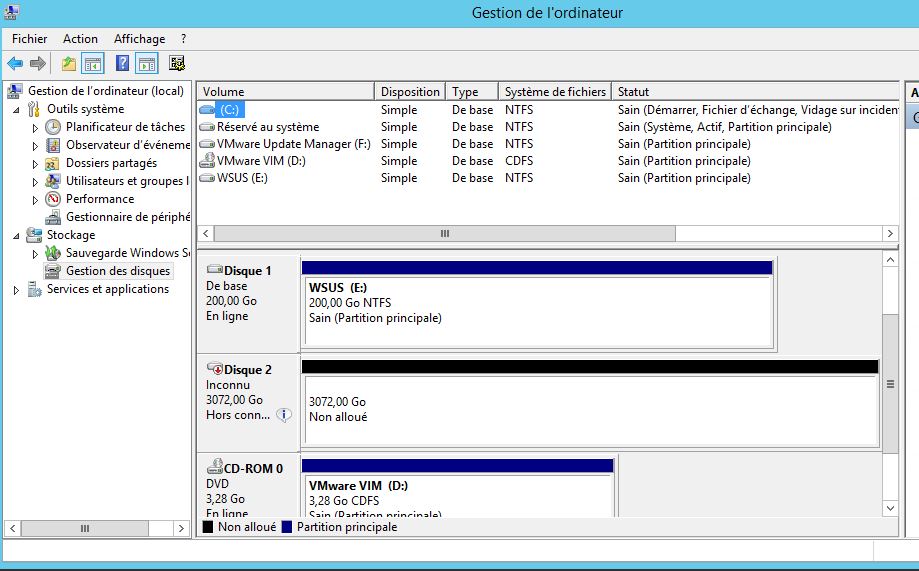Sort by Système de fichiers column header
The height and width of the screenshot is (571, 919).
[x=555, y=91]
